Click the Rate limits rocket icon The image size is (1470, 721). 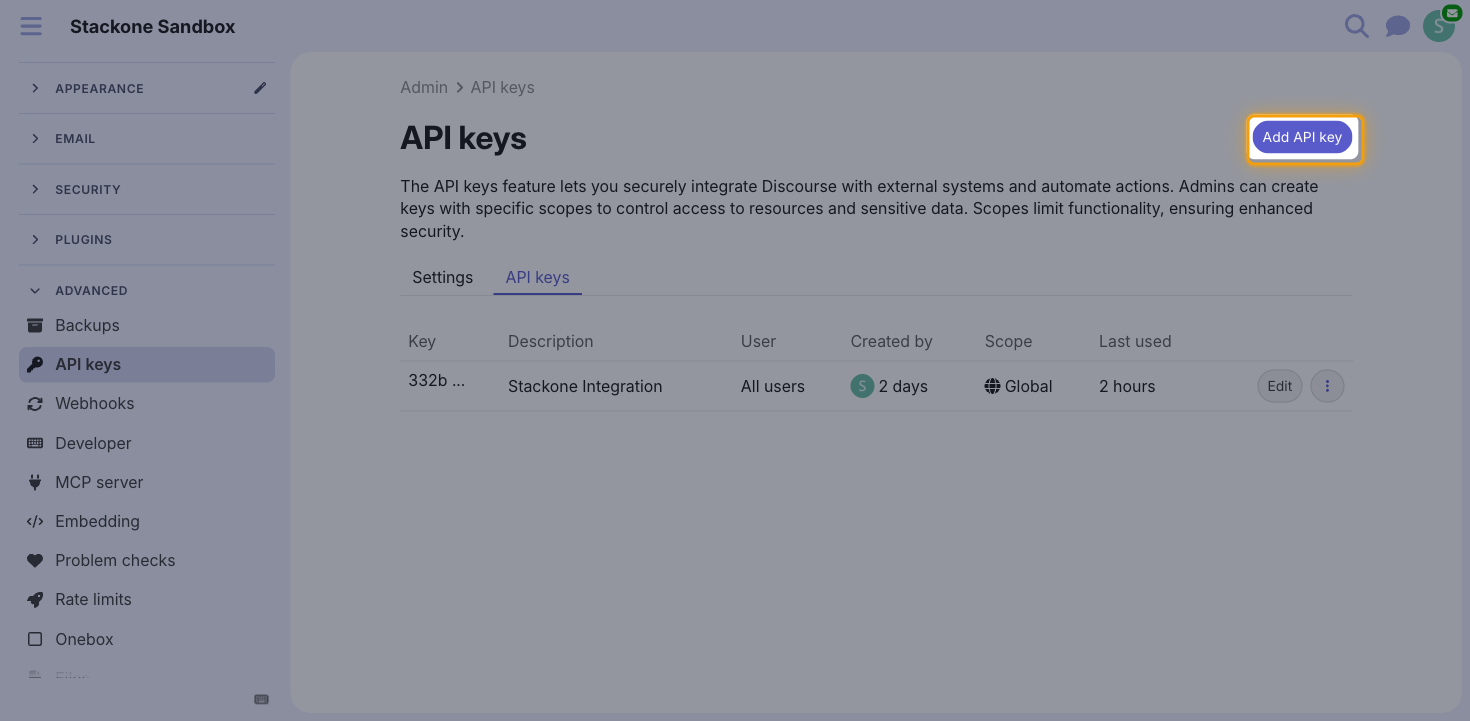(35, 600)
